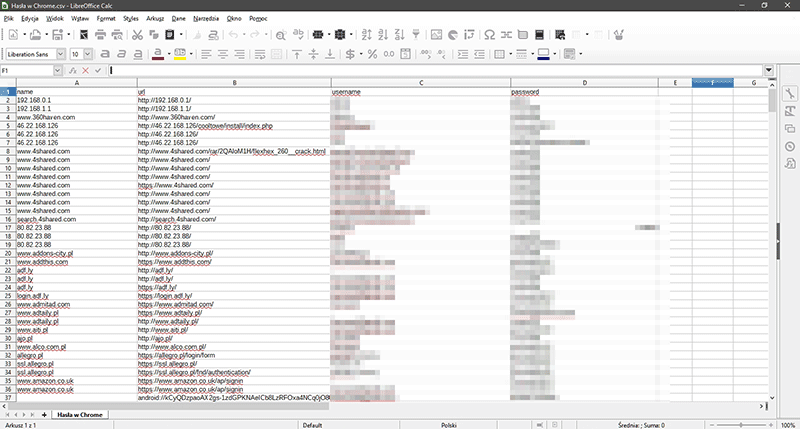Run the spelling check

(299, 35)
